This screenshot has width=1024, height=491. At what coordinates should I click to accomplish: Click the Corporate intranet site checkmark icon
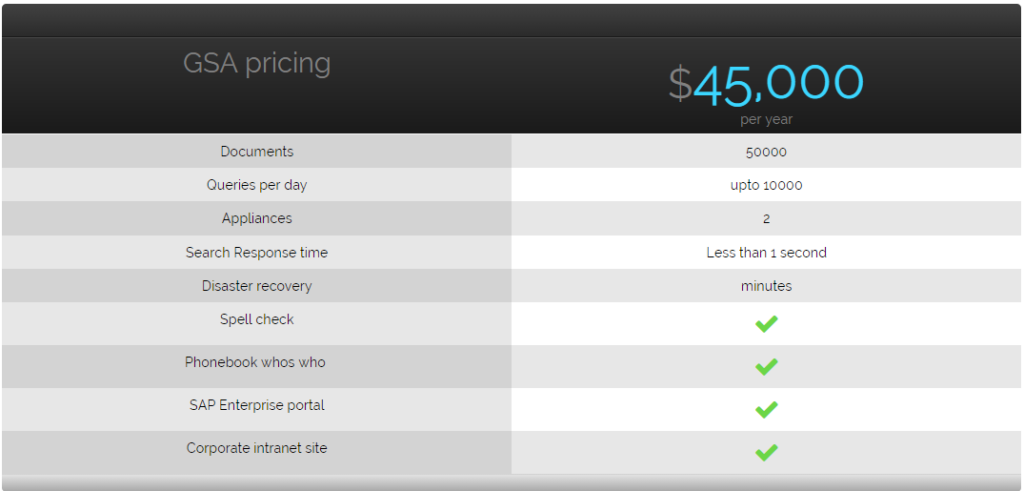pos(766,453)
